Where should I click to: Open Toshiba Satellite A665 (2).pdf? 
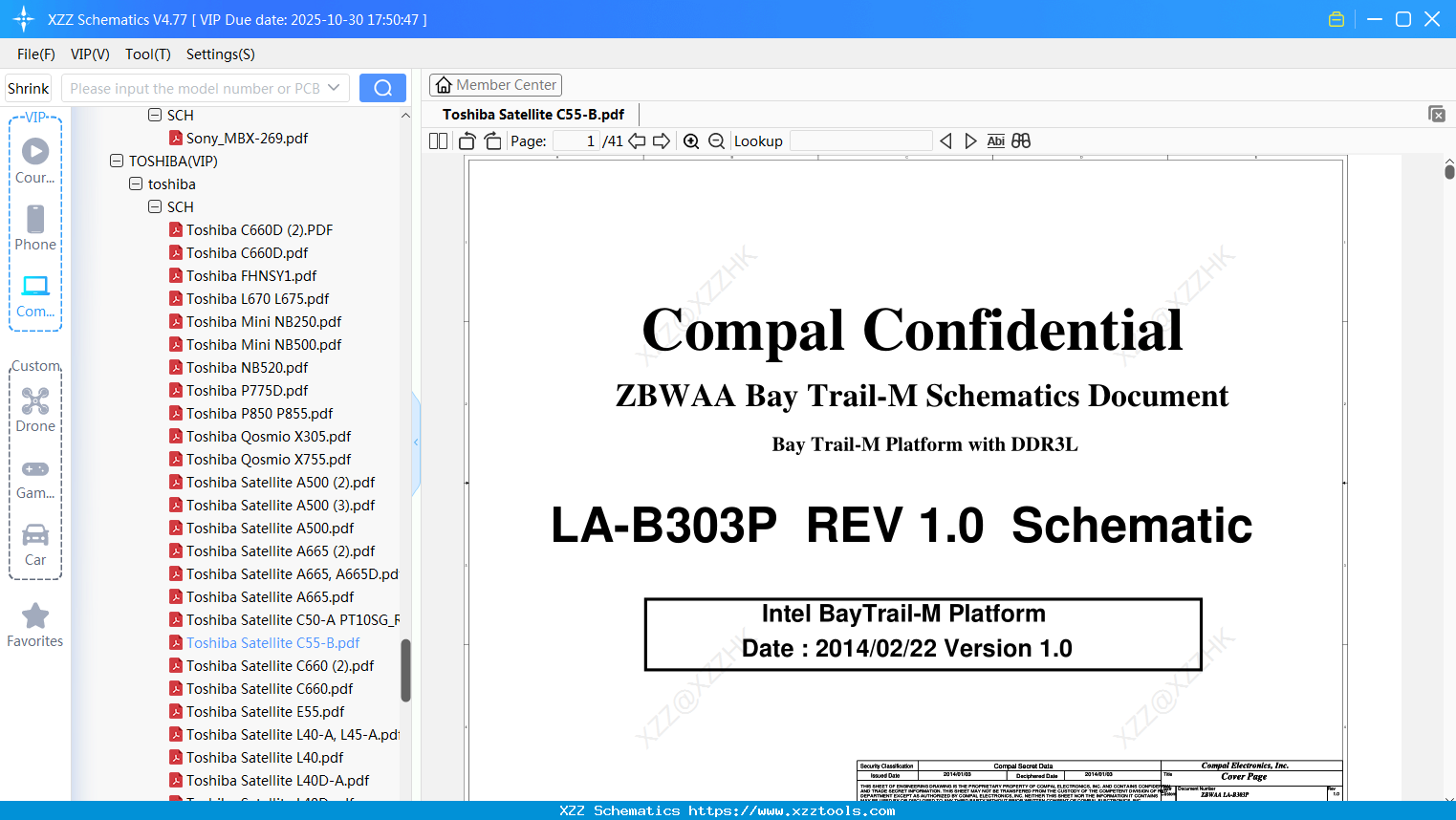280,550
